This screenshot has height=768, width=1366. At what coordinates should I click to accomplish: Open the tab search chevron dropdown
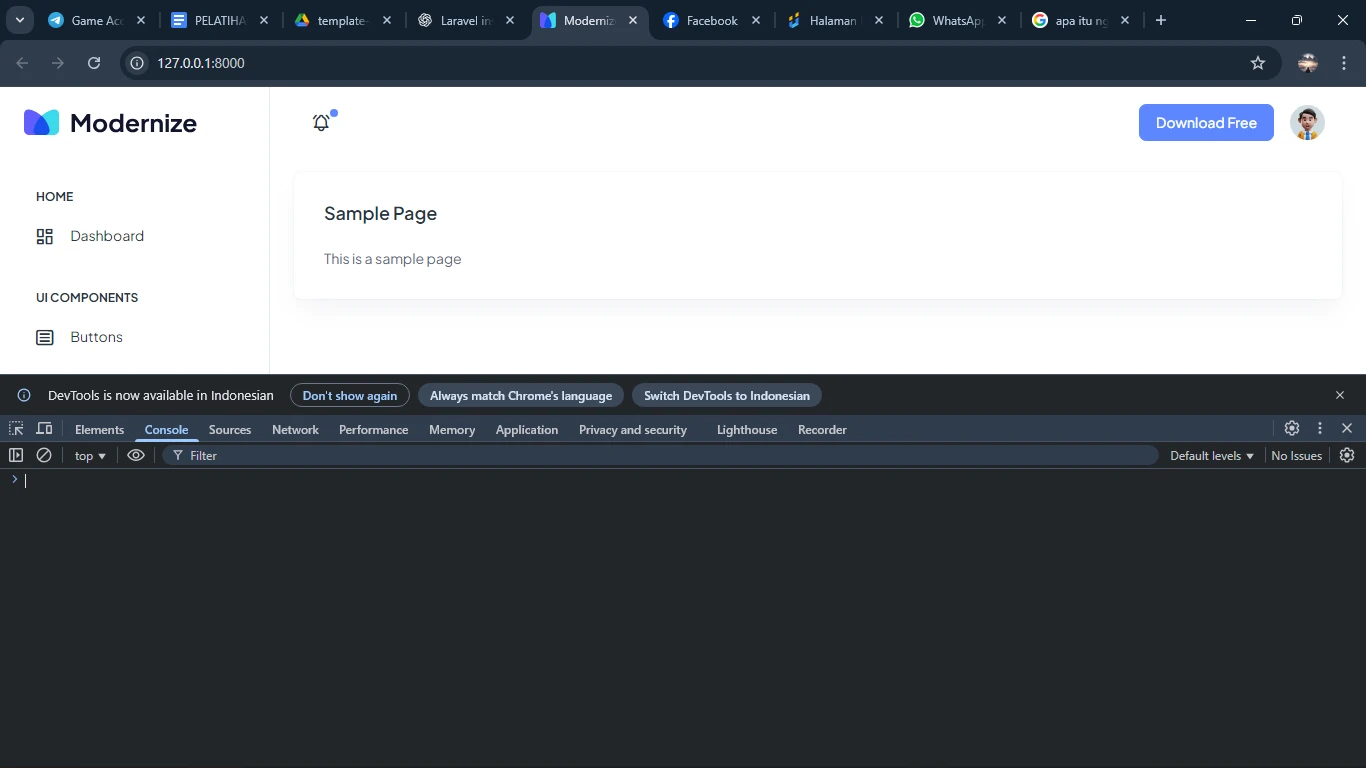(19, 20)
